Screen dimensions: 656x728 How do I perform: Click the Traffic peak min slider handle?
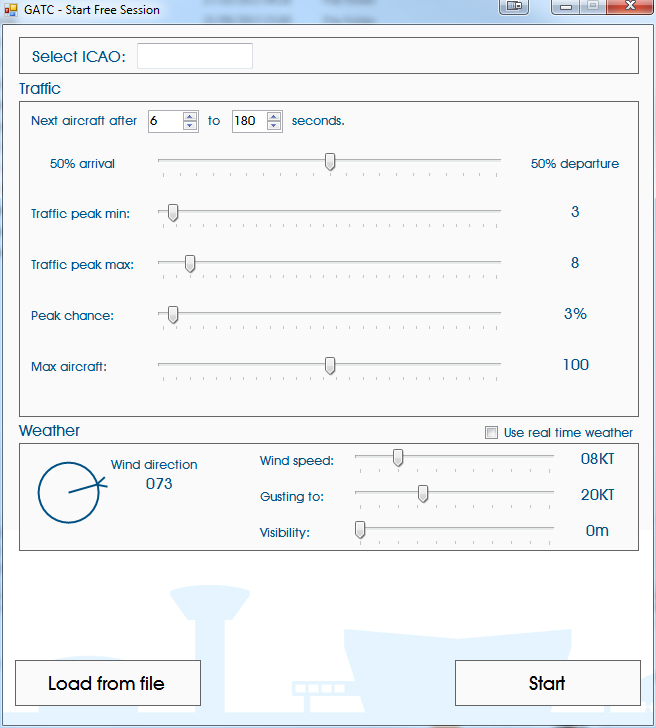(x=173, y=212)
